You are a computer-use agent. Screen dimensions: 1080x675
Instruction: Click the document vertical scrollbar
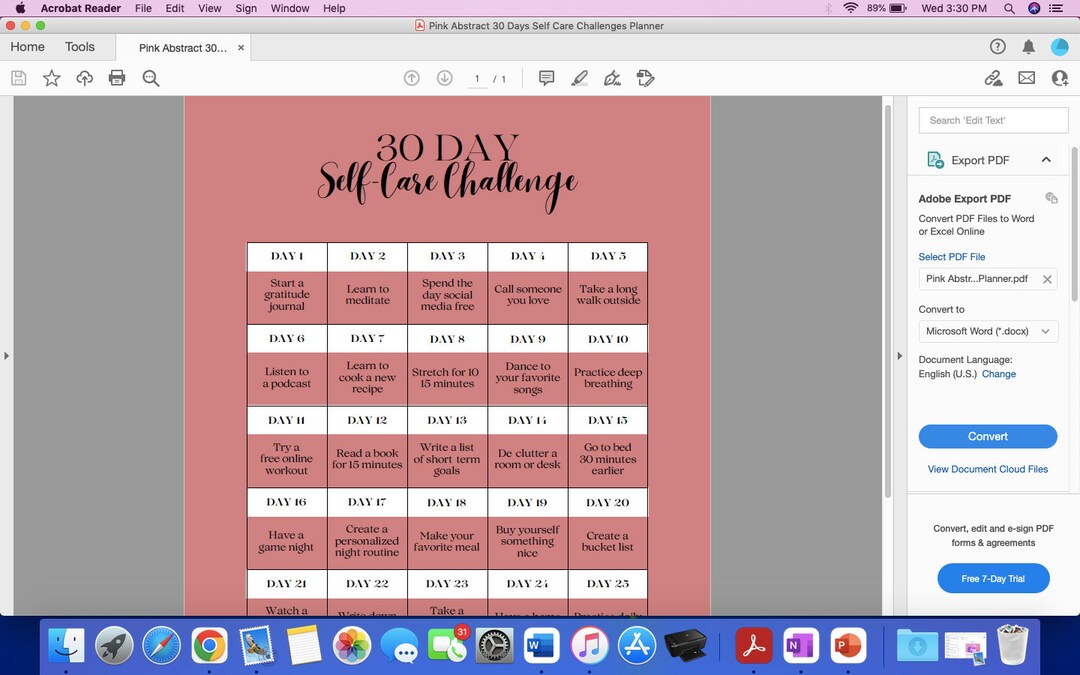coord(888,301)
